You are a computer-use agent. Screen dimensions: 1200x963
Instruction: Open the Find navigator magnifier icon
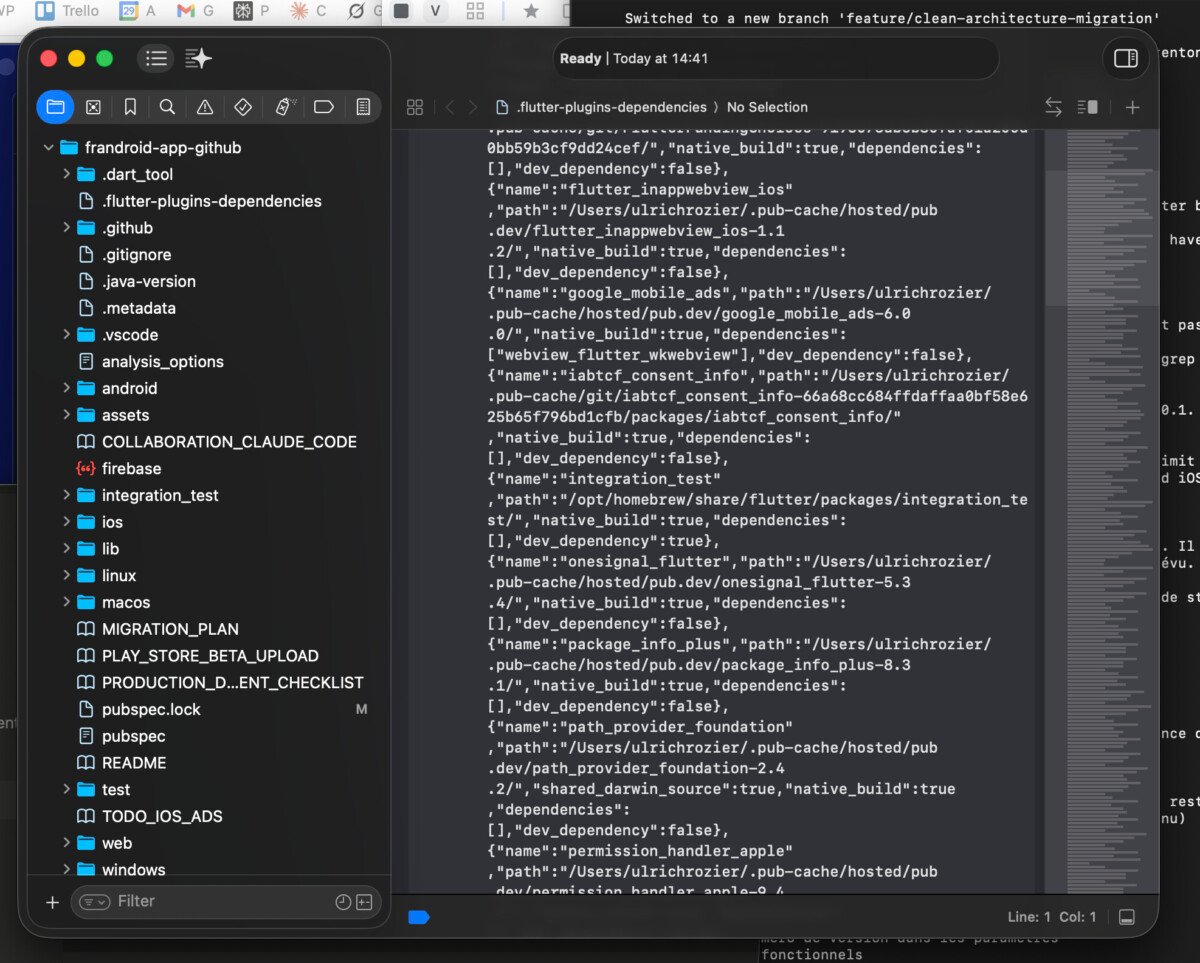(168, 107)
